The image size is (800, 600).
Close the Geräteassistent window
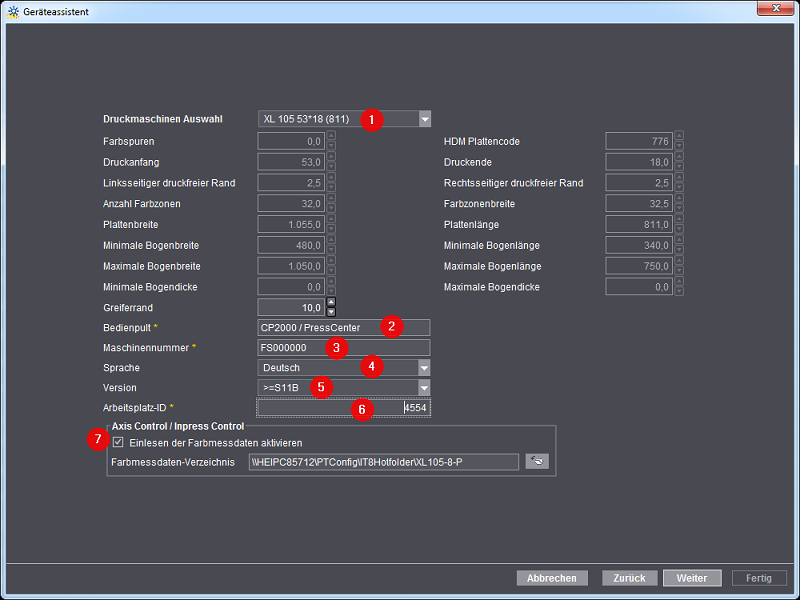[774, 10]
